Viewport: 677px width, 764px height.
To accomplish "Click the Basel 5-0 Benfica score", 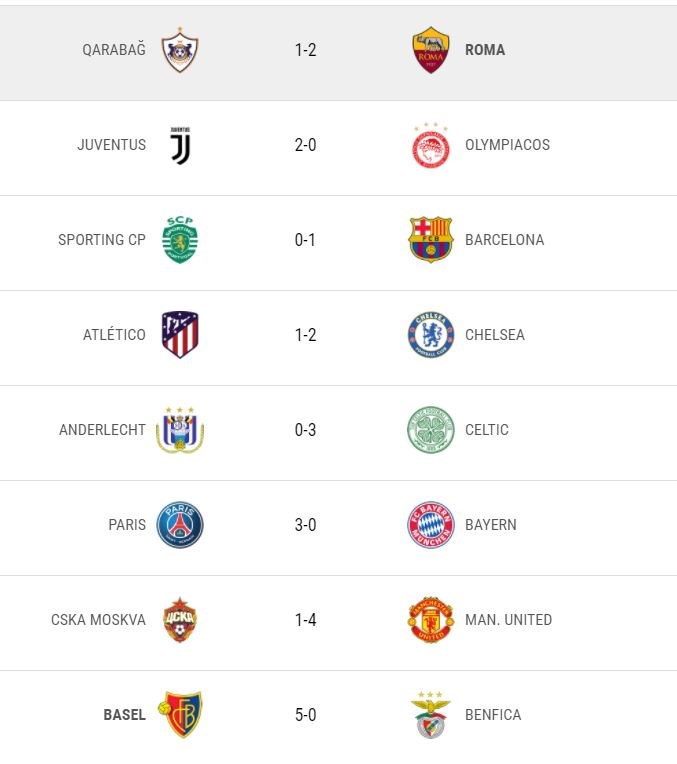I will point(305,715).
